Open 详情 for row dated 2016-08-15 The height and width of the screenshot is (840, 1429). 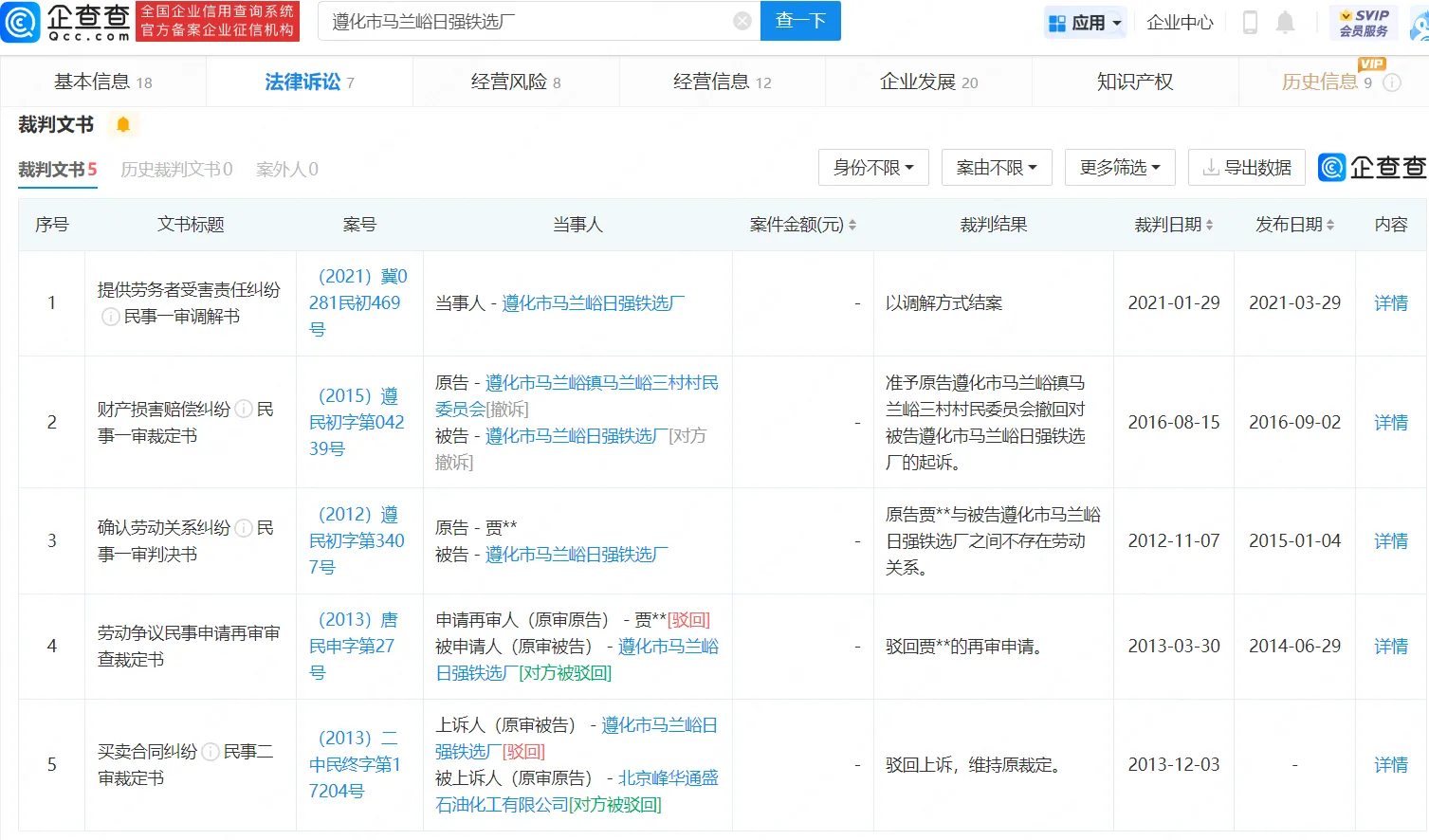[x=1391, y=423]
